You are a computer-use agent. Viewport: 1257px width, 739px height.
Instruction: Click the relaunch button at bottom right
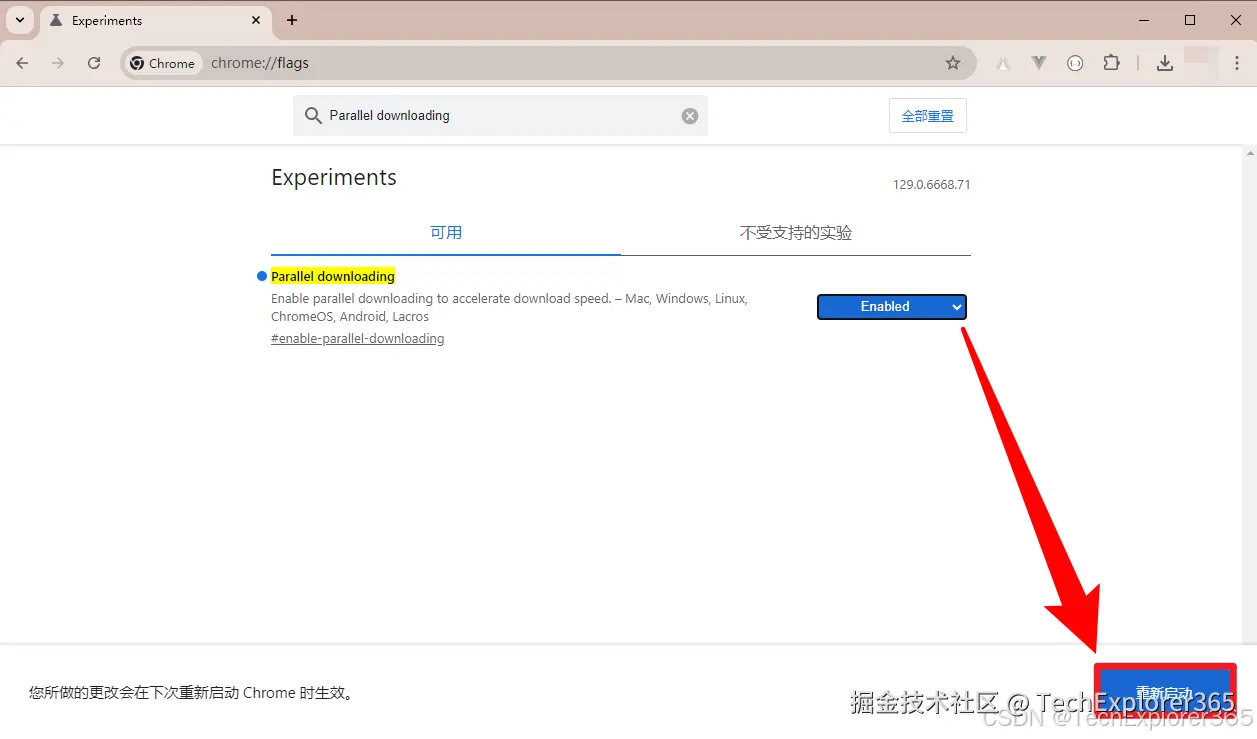coord(1165,692)
